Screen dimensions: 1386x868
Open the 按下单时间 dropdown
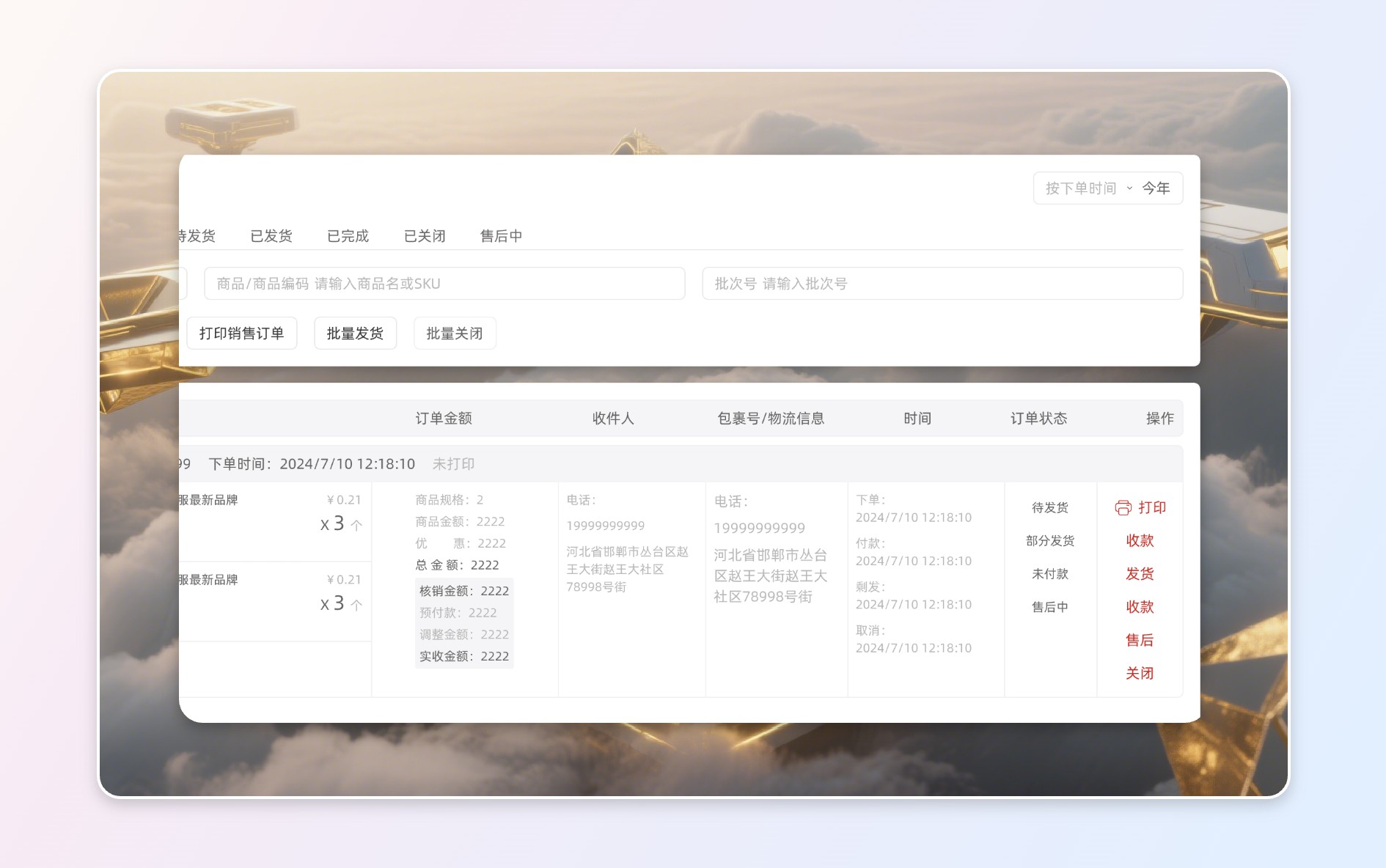[x=1088, y=188]
